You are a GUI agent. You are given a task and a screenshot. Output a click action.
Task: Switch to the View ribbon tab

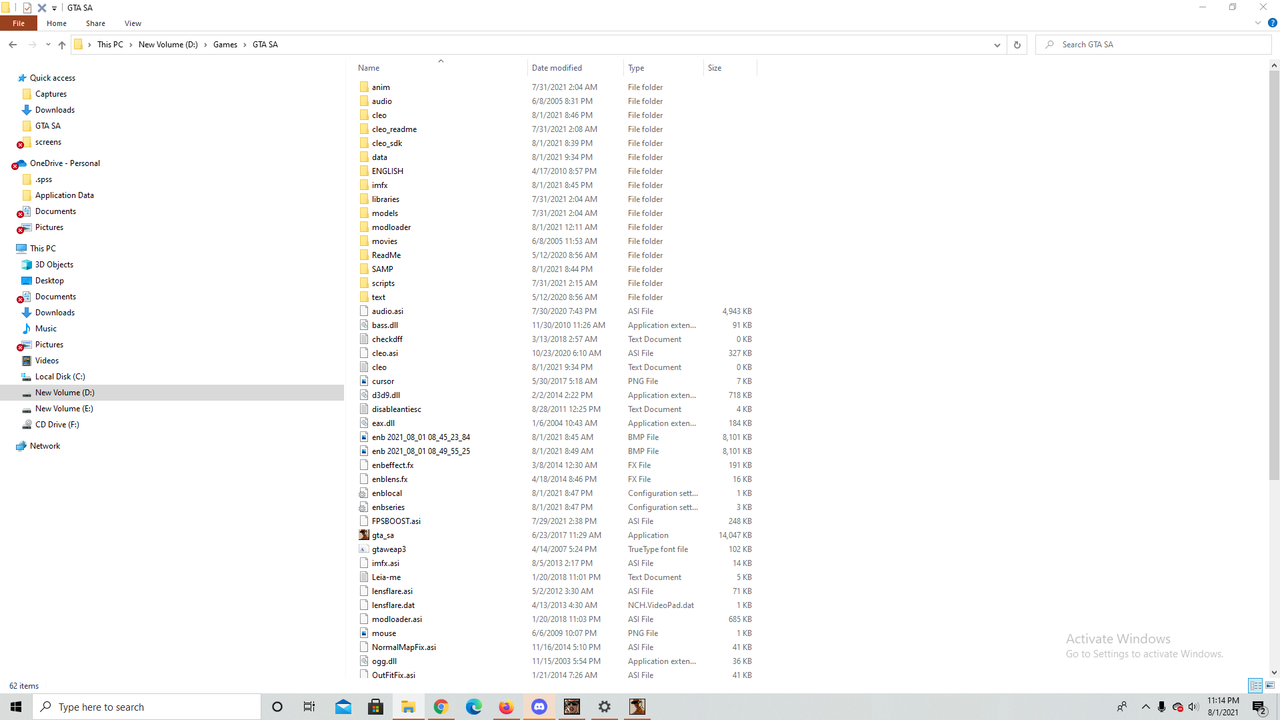tap(132, 23)
